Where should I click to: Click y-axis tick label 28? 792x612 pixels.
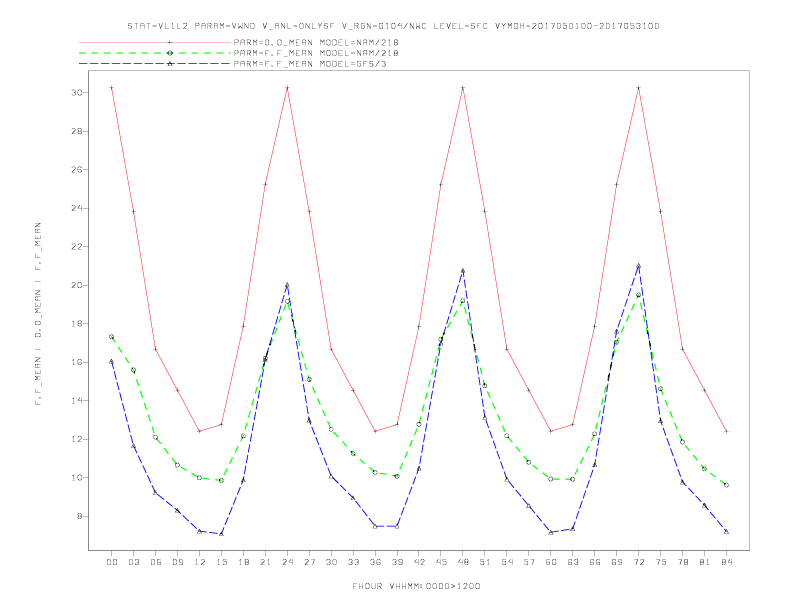pos(77,131)
